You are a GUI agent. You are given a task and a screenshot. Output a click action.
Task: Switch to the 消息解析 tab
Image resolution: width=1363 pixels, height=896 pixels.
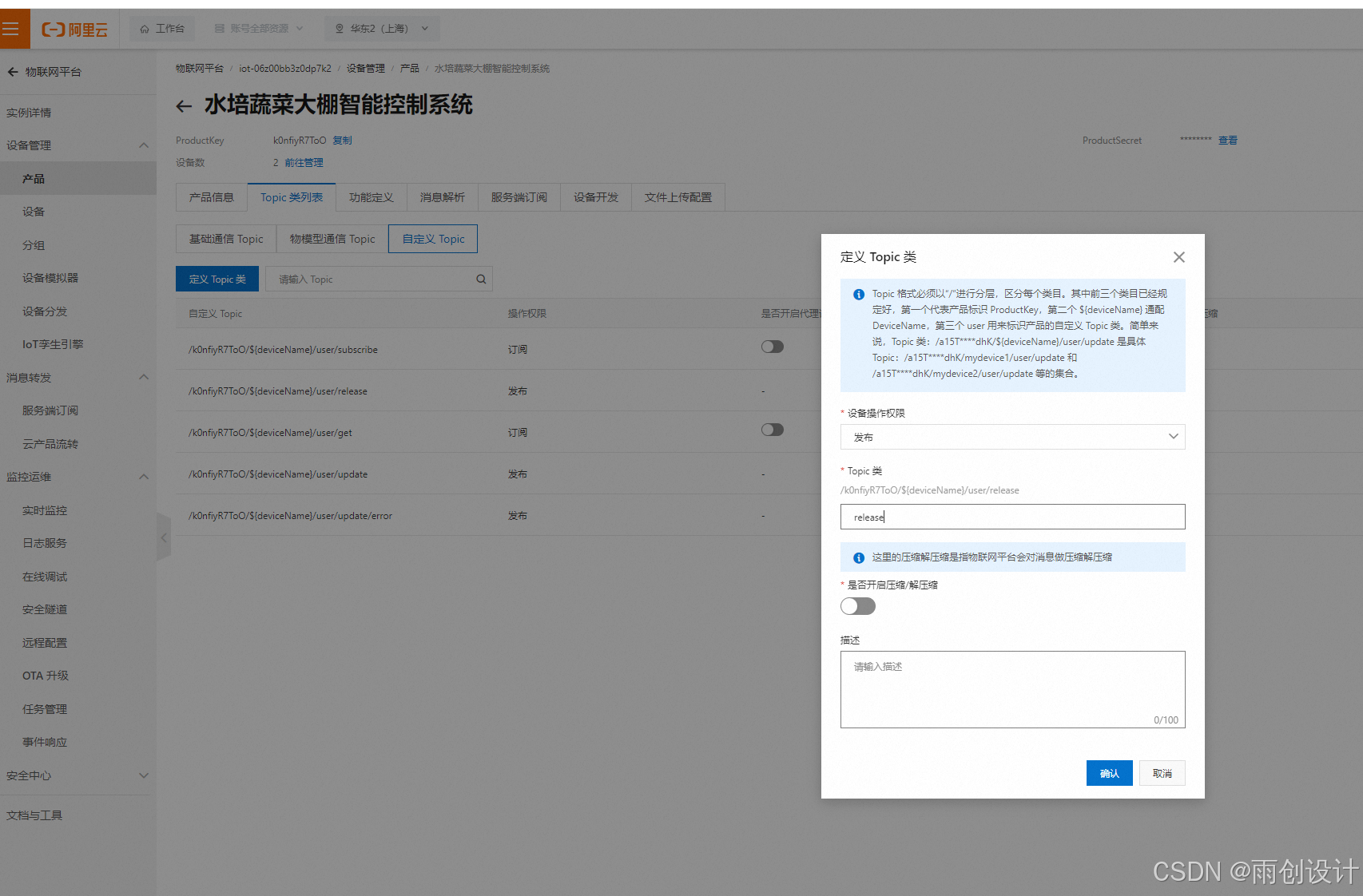point(443,197)
